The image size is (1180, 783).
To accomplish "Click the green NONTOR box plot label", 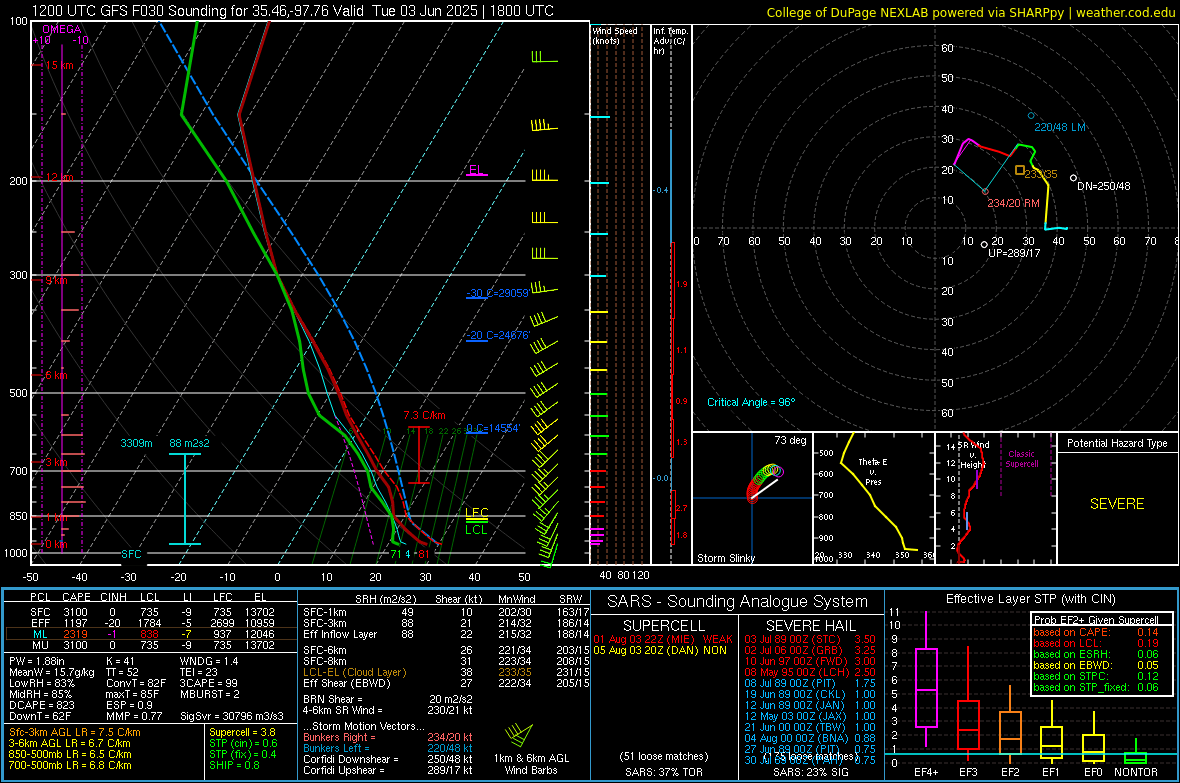I will click(1136, 772).
